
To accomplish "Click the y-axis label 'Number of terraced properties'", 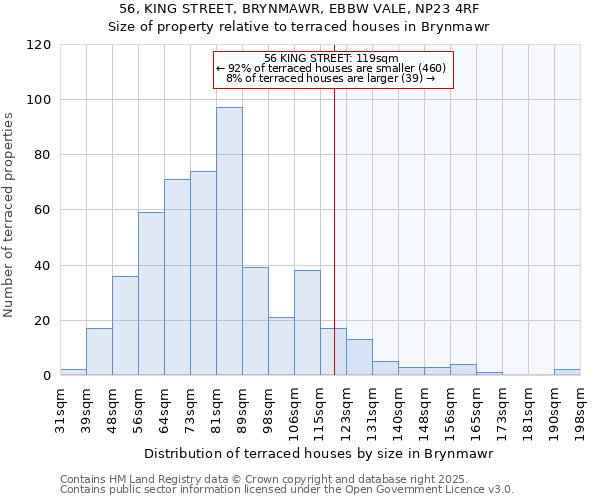I will click(10, 214).
